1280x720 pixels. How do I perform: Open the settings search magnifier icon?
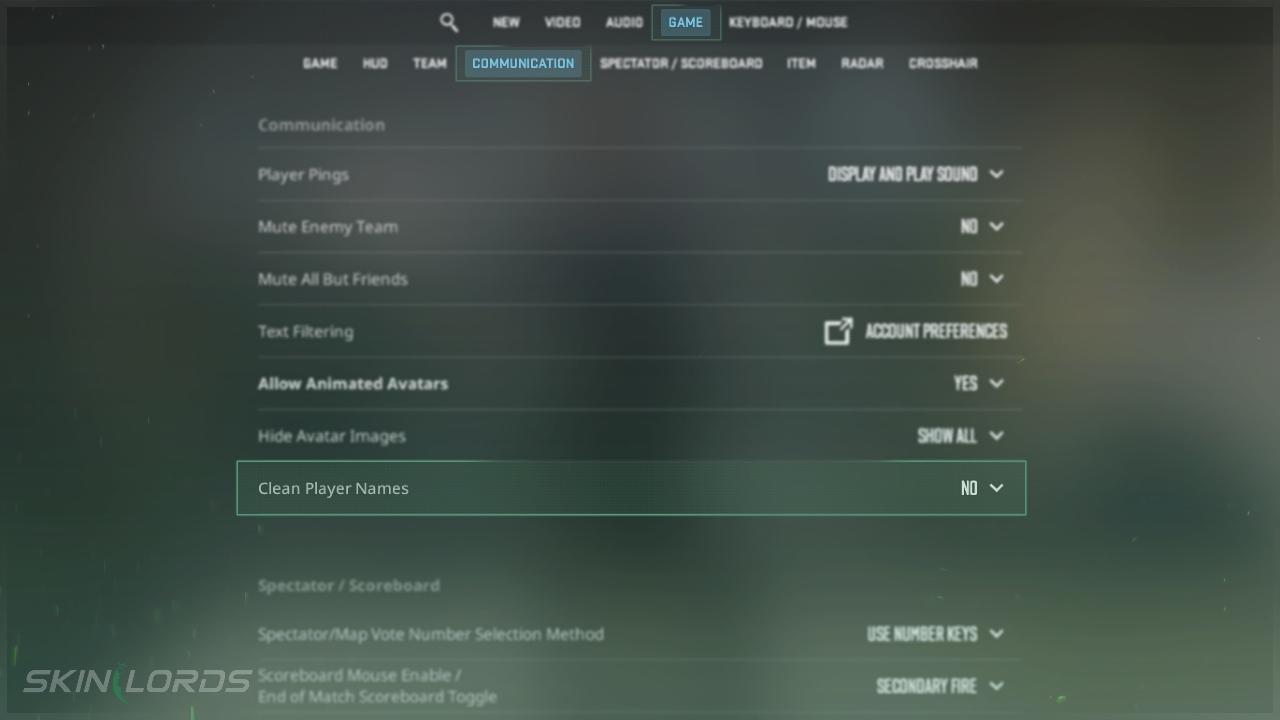pos(449,22)
